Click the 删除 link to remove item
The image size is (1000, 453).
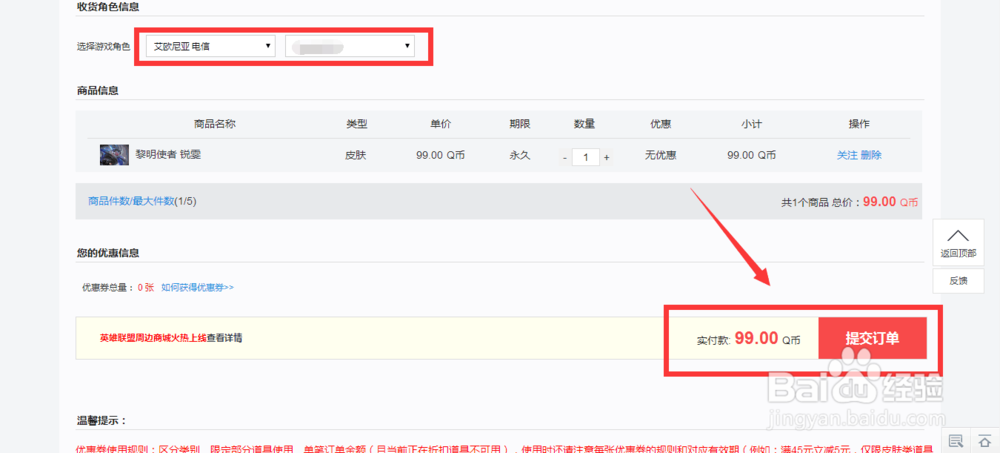pos(871,155)
